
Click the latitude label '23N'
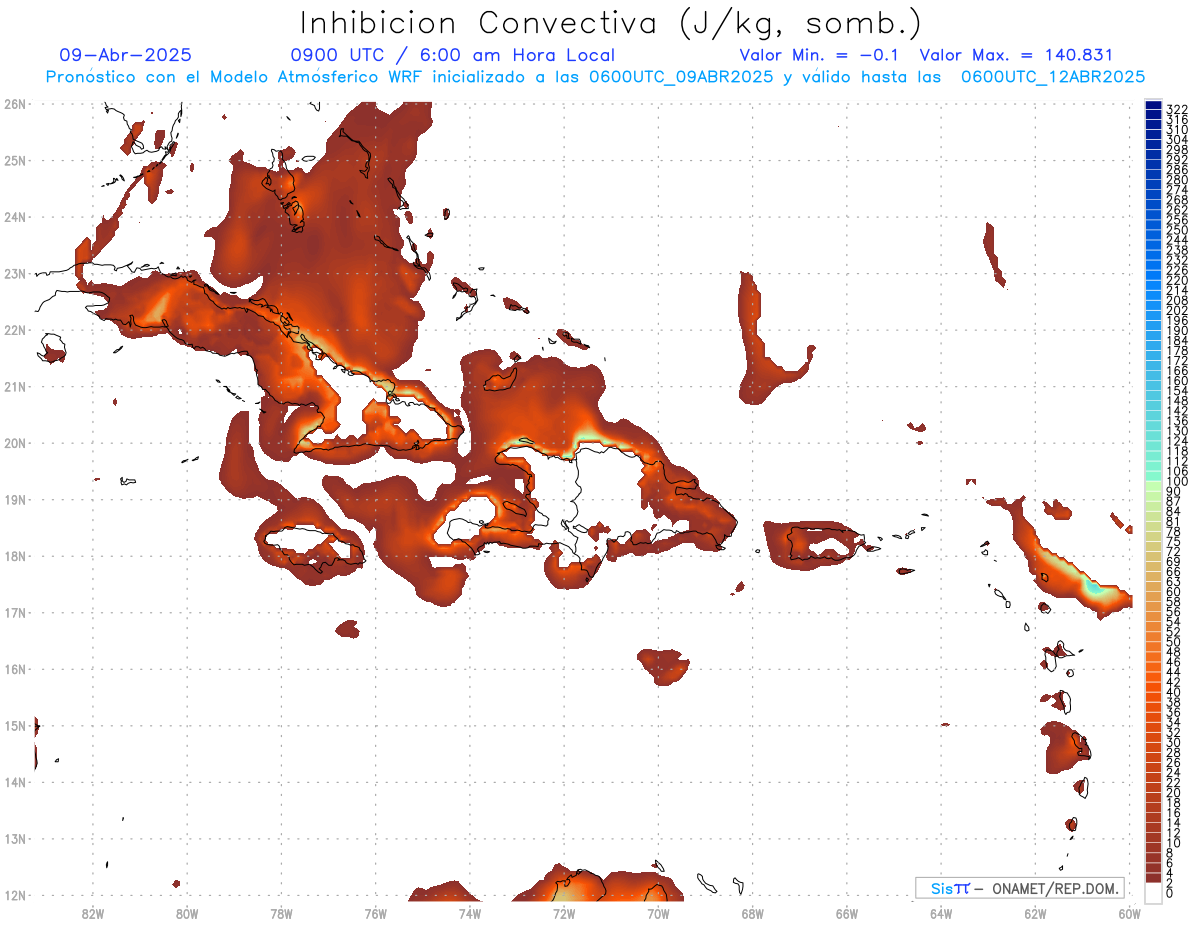click(15, 274)
